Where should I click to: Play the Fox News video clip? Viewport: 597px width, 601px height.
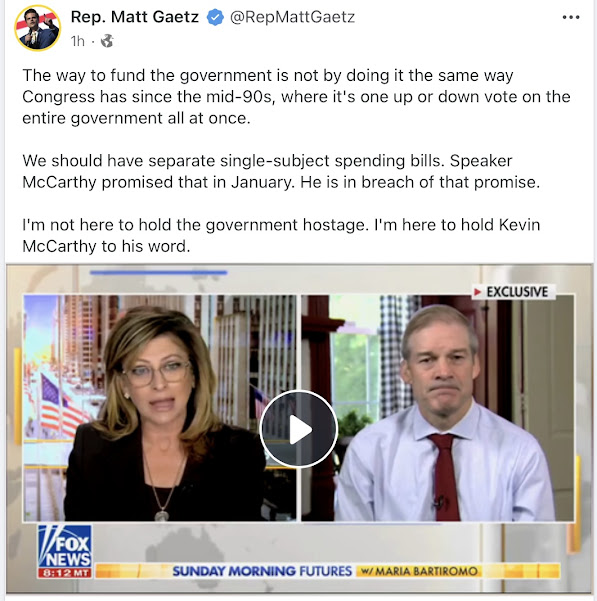pyautogui.click(x=298, y=429)
